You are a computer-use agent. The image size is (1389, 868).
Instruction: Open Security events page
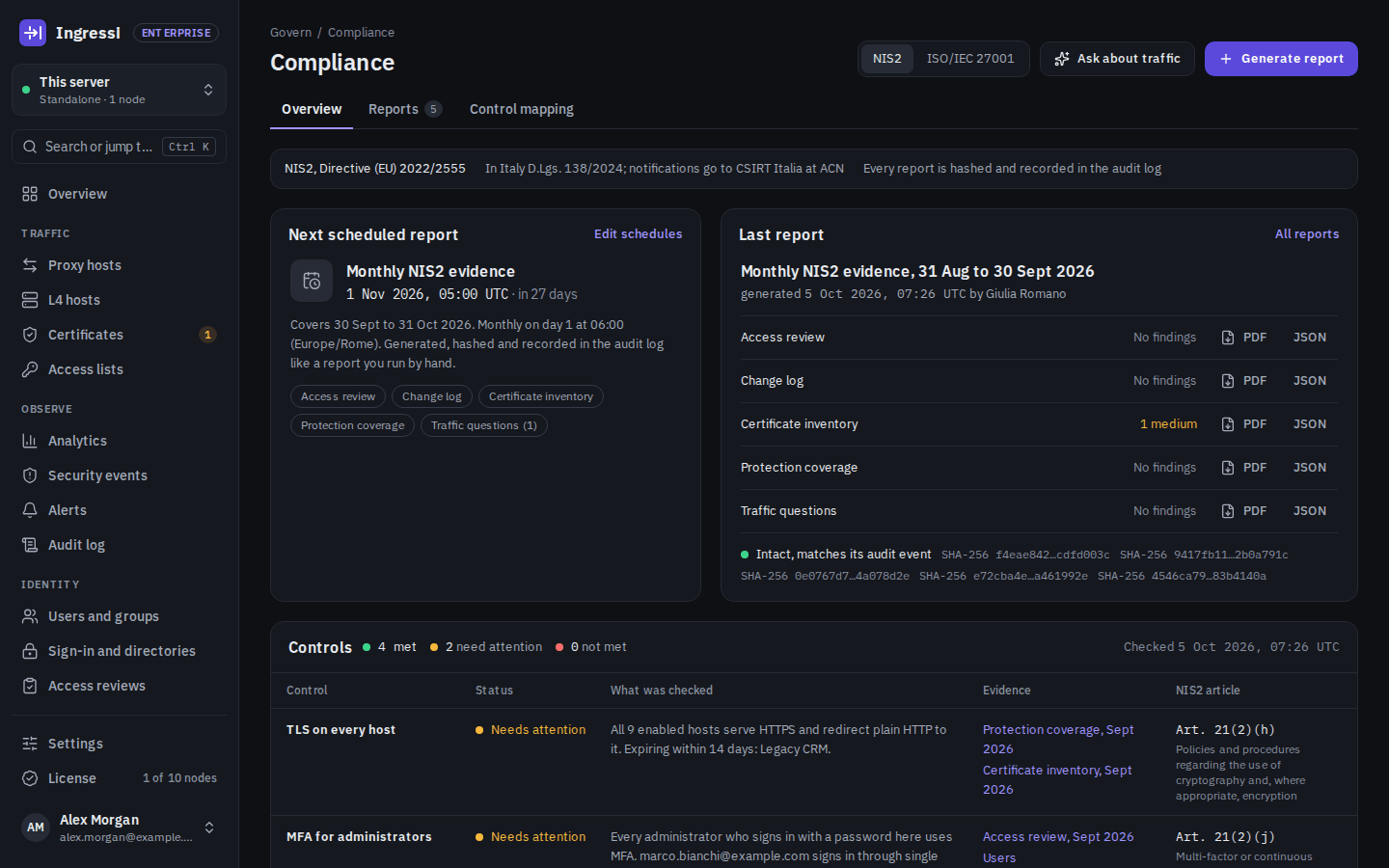[x=119, y=475]
